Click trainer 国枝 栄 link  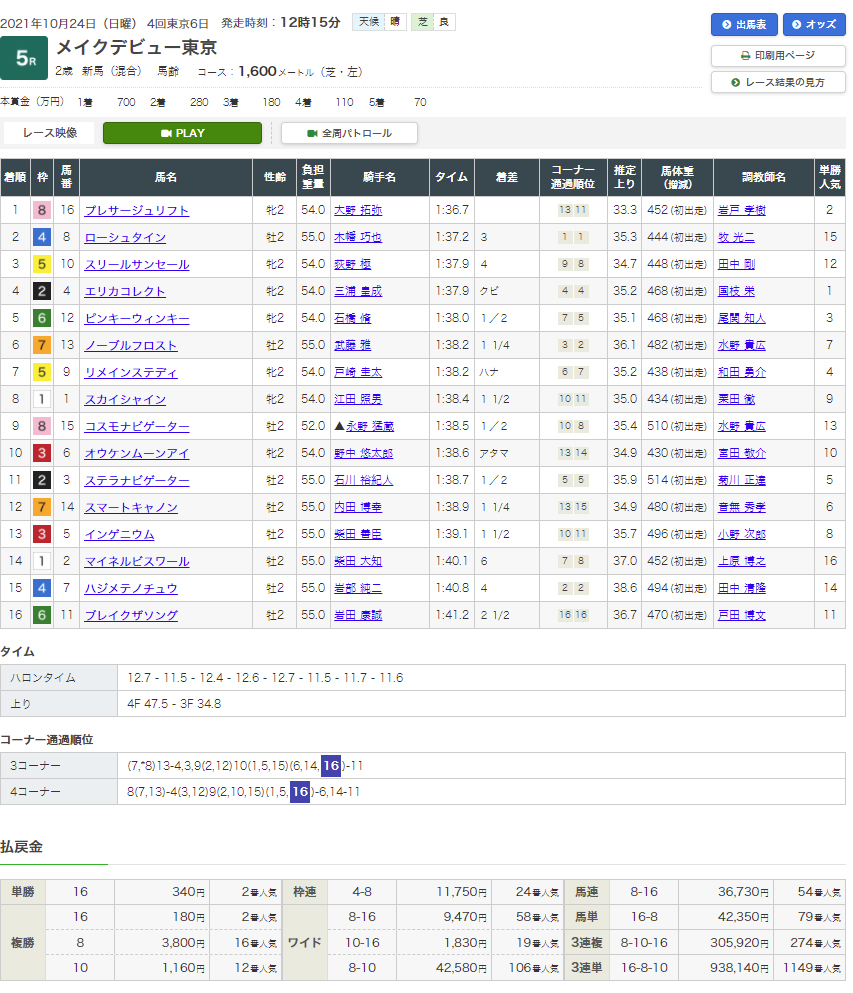click(735, 292)
